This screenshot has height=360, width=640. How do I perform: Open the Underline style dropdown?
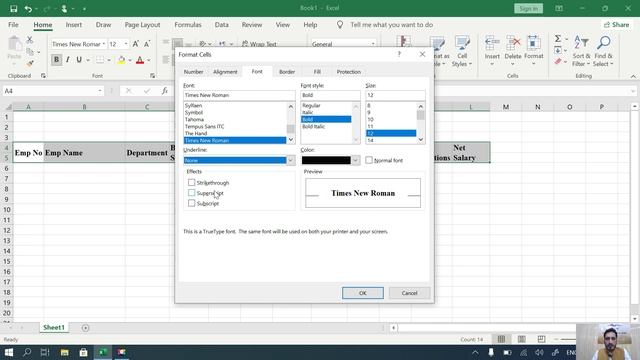(291, 160)
